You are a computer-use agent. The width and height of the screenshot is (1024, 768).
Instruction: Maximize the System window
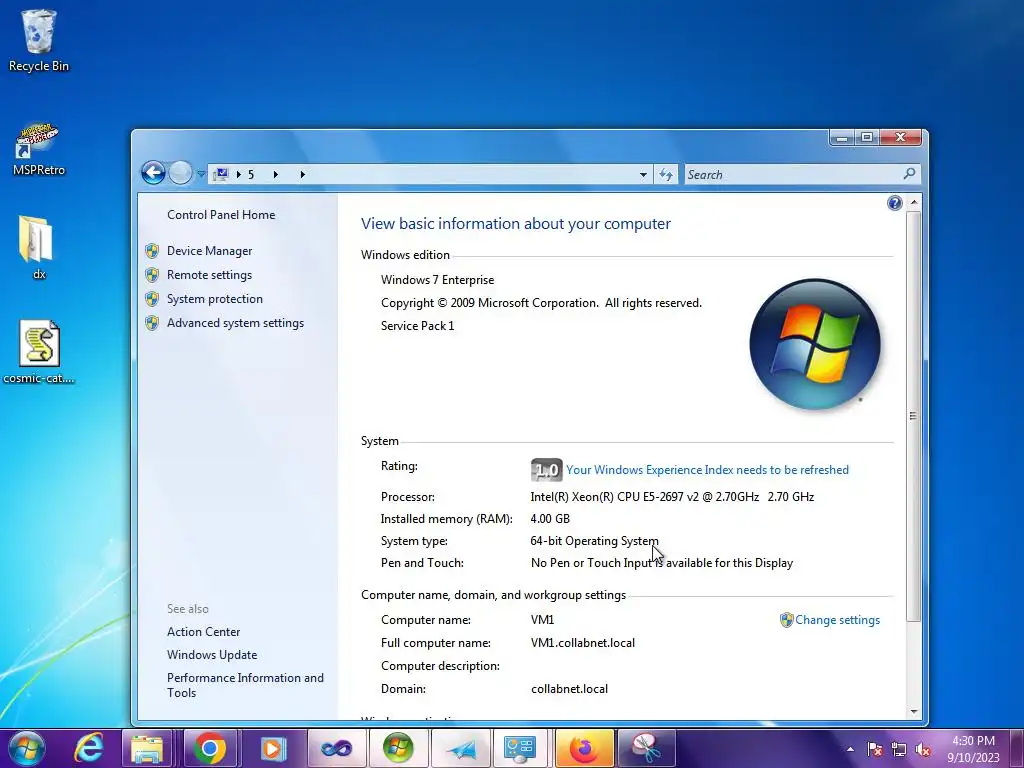click(x=867, y=137)
